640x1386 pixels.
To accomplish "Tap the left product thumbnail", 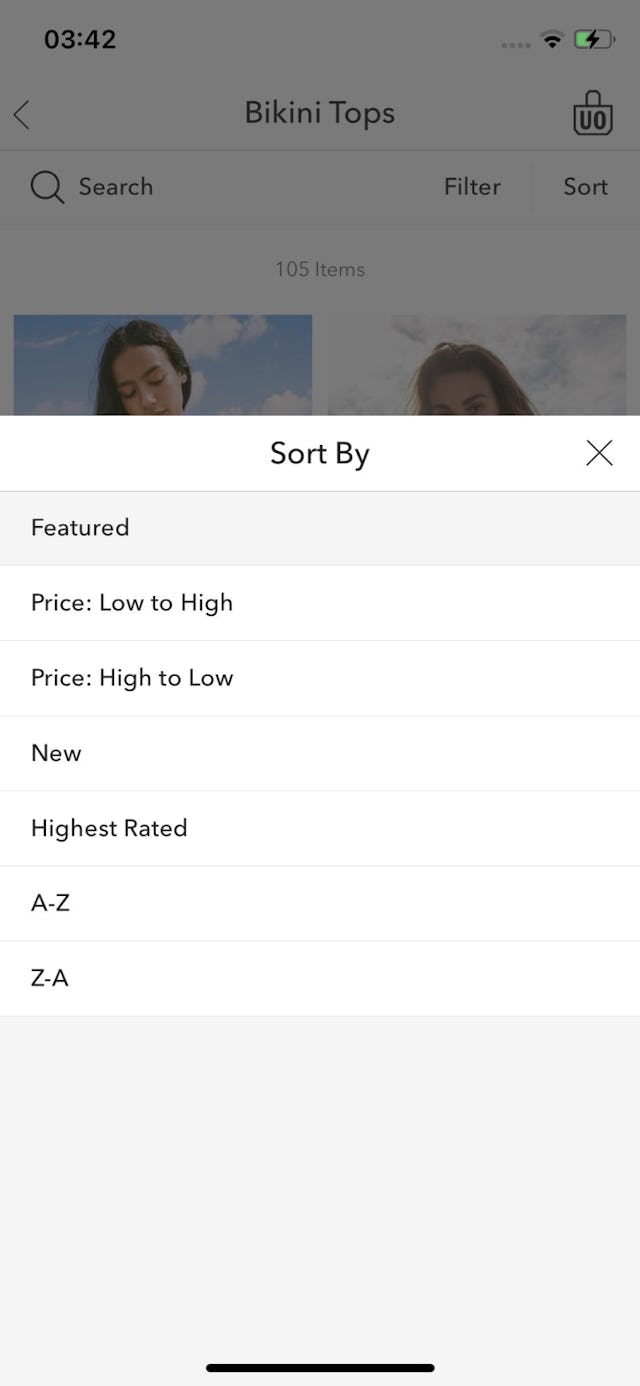I will [x=162, y=370].
